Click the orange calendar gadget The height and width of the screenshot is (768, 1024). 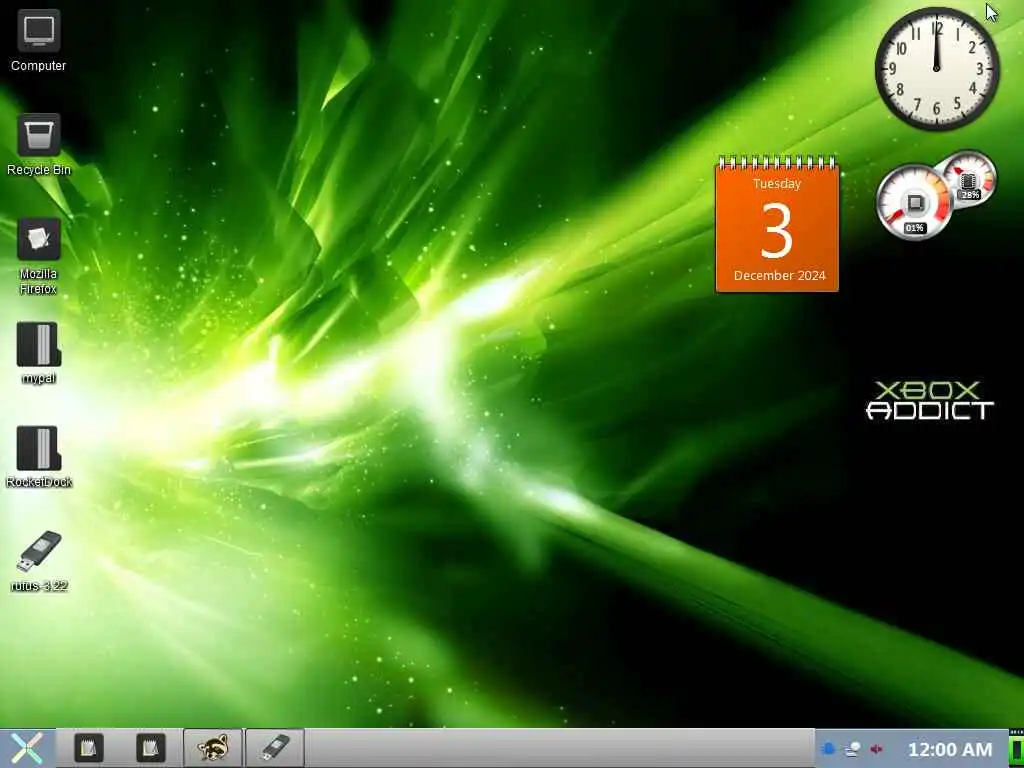pos(777,225)
